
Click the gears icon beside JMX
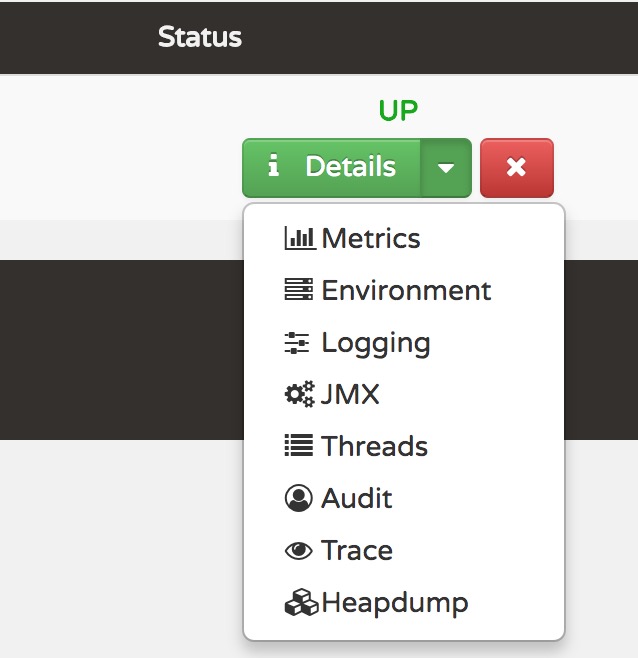(299, 394)
